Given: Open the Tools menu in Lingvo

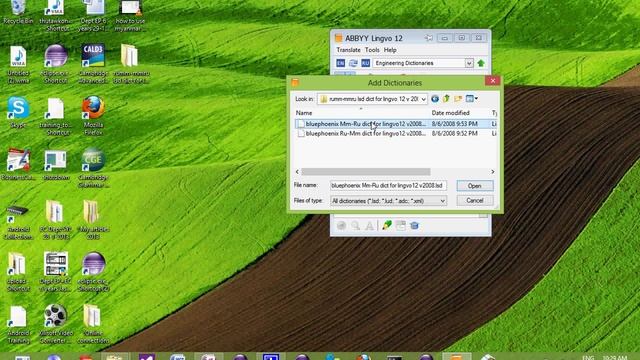Looking at the screenshot, I should click(x=372, y=50).
